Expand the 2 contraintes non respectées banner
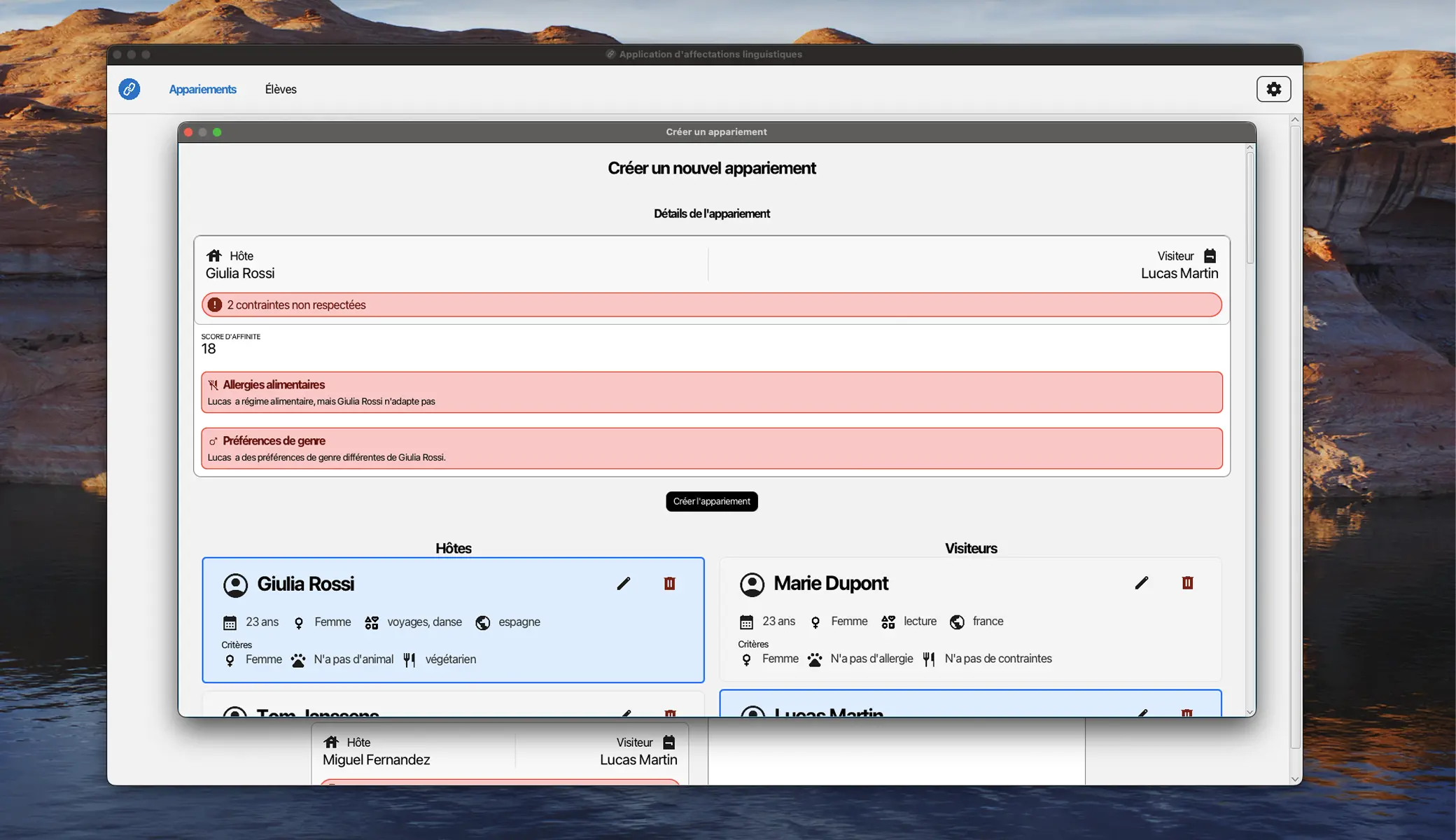1456x840 pixels. (711, 304)
